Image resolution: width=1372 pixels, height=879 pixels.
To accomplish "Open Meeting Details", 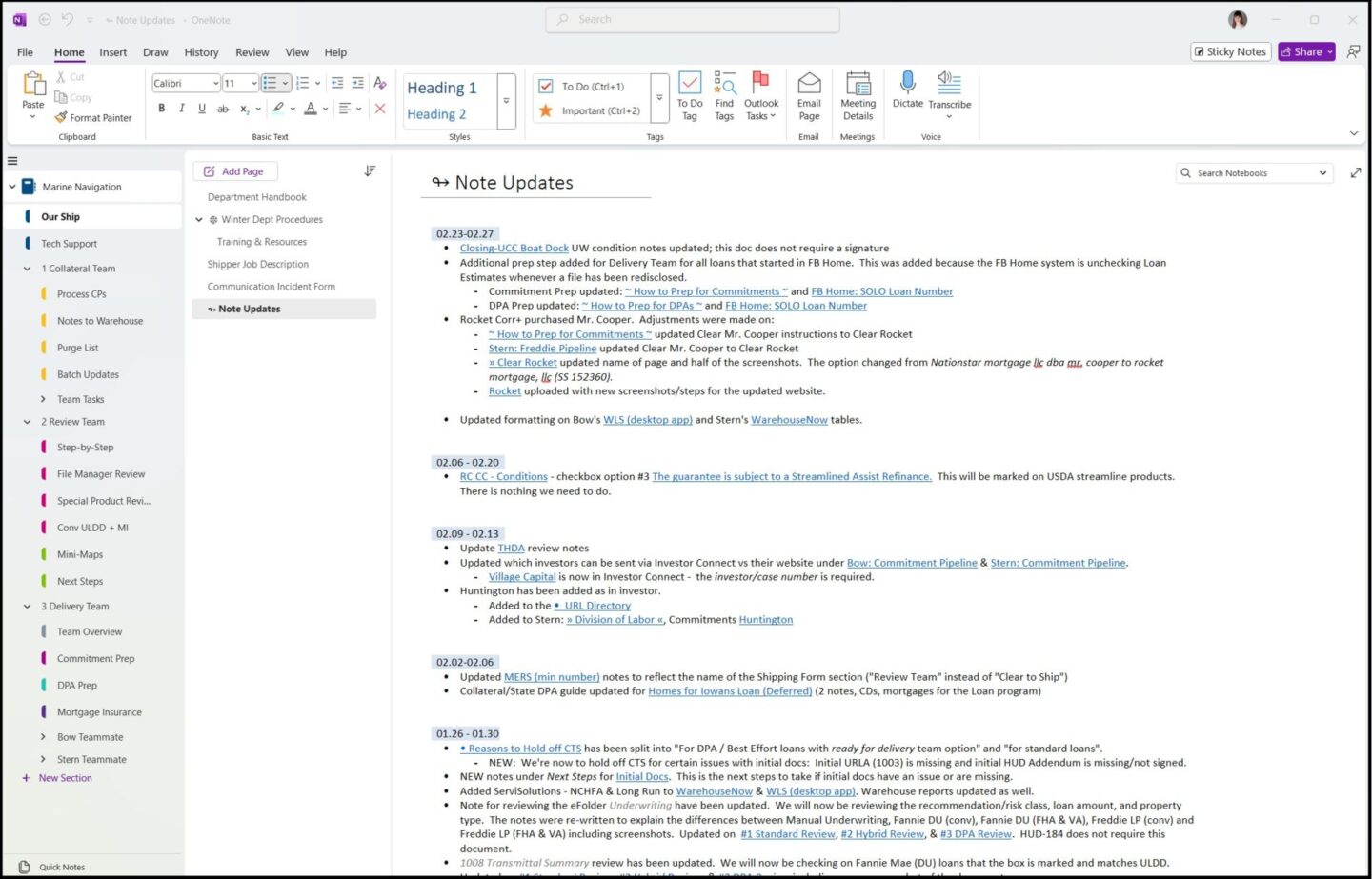I will coord(857,84).
